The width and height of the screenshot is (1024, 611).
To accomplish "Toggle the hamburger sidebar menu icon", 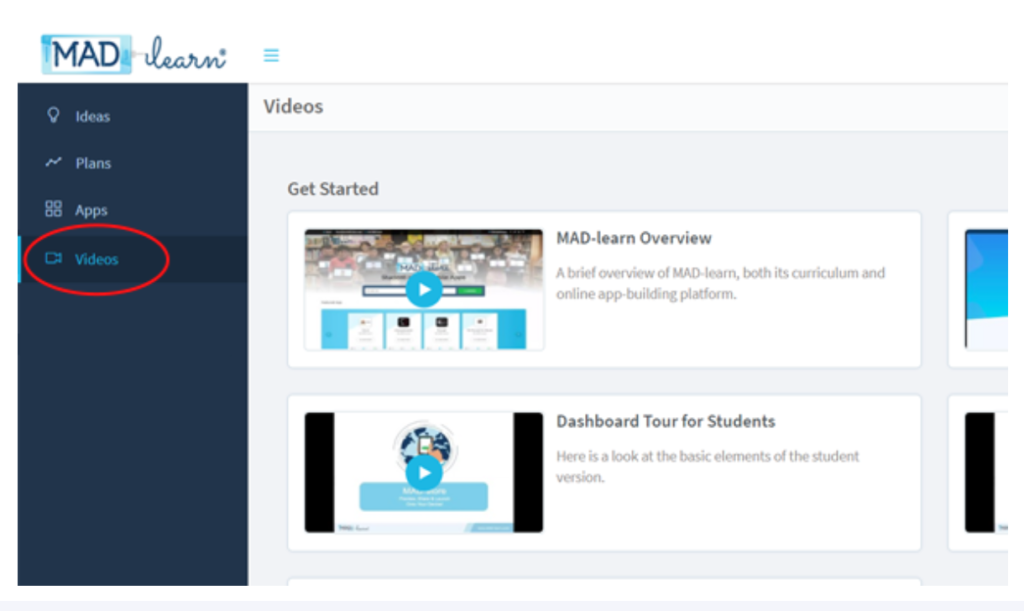I will click(271, 56).
